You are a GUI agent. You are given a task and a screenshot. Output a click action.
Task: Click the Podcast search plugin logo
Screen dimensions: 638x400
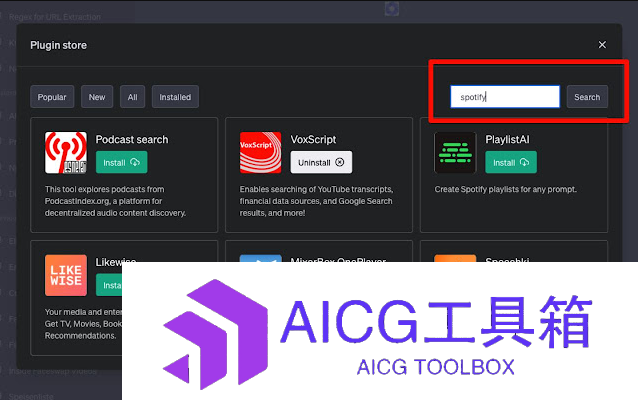coord(66,153)
